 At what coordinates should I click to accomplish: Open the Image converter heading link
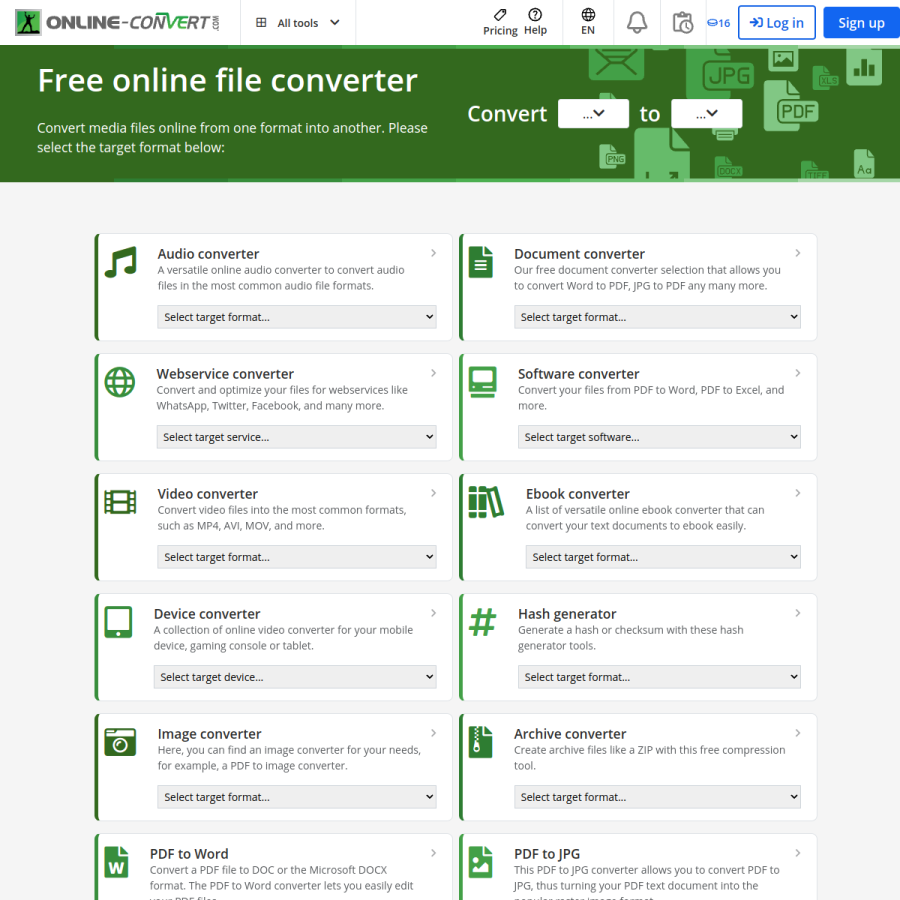point(210,734)
